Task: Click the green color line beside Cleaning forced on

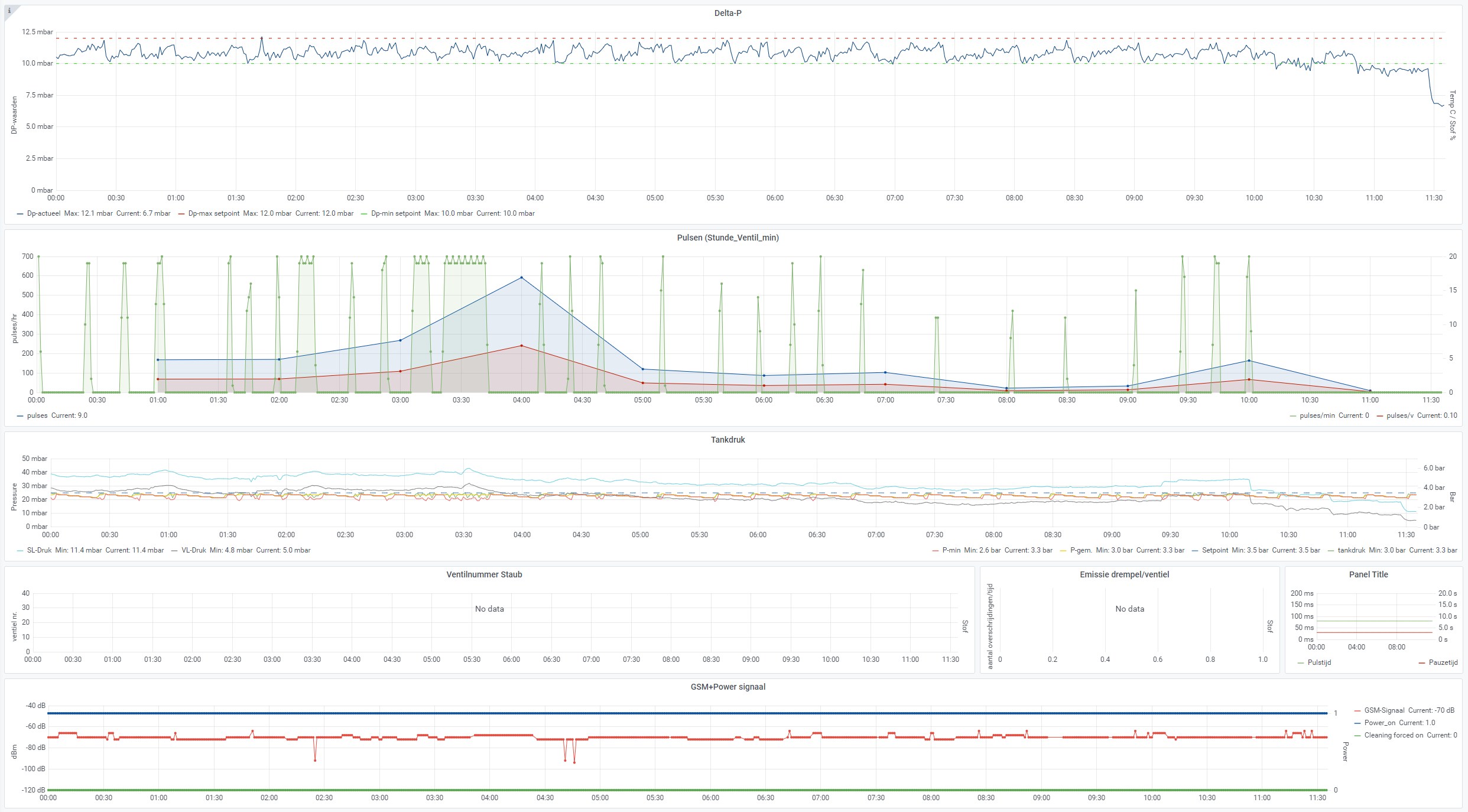Action: (x=1357, y=736)
